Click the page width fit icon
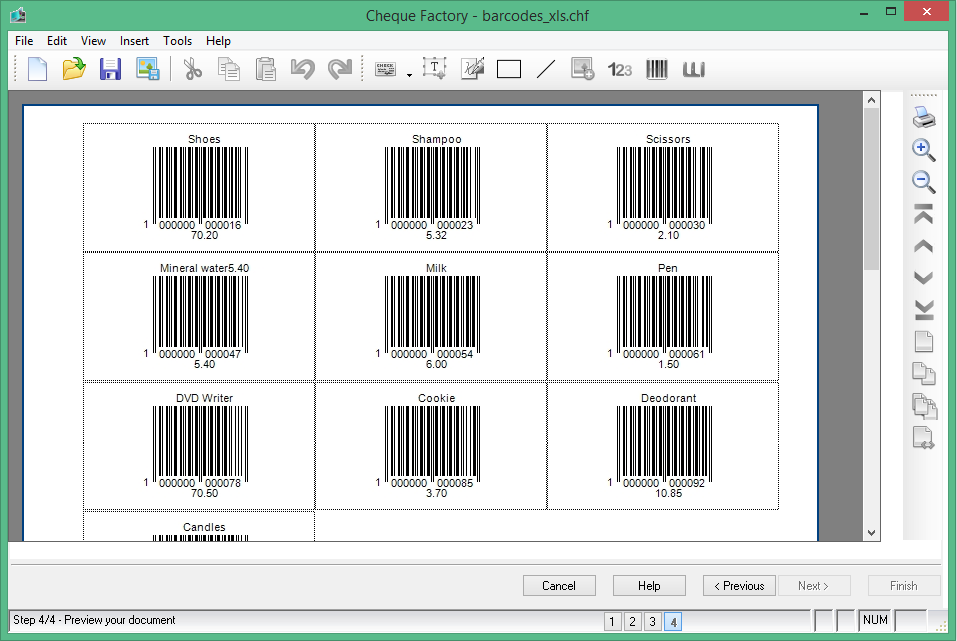 923,438
